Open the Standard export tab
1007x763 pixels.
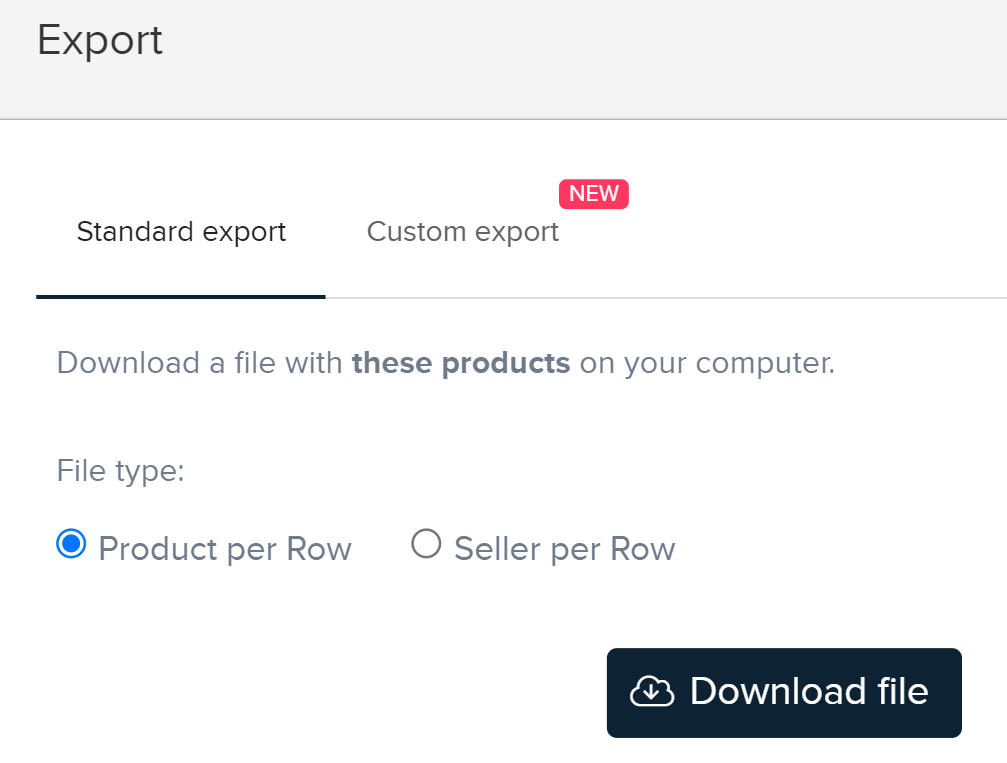tap(181, 232)
